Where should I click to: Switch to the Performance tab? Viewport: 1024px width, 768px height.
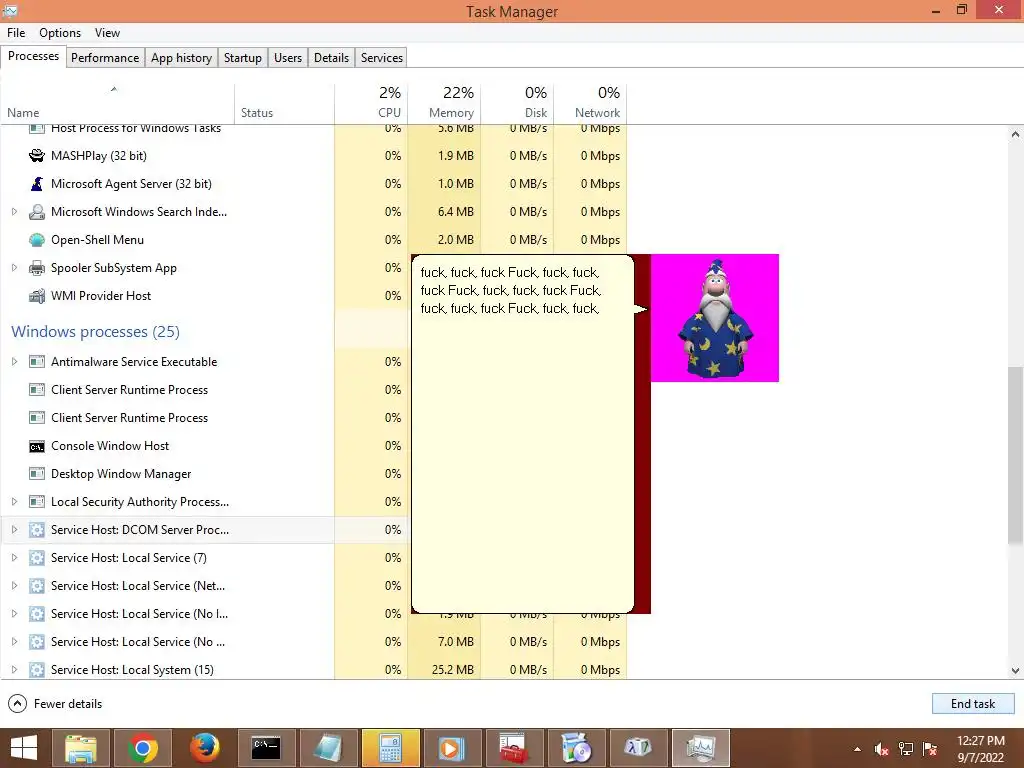click(105, 57)
